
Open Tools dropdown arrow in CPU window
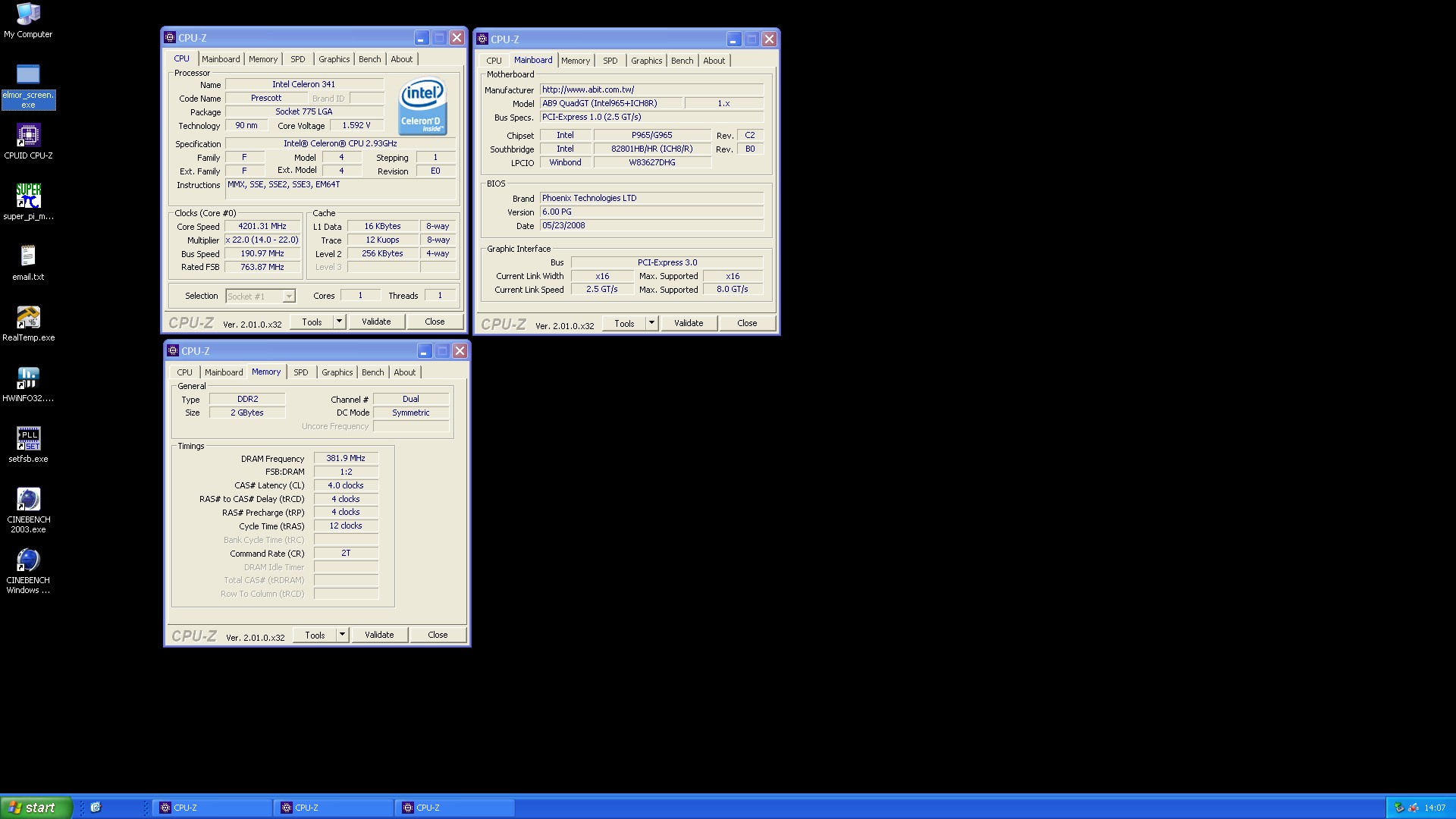(x=339, y=322)
